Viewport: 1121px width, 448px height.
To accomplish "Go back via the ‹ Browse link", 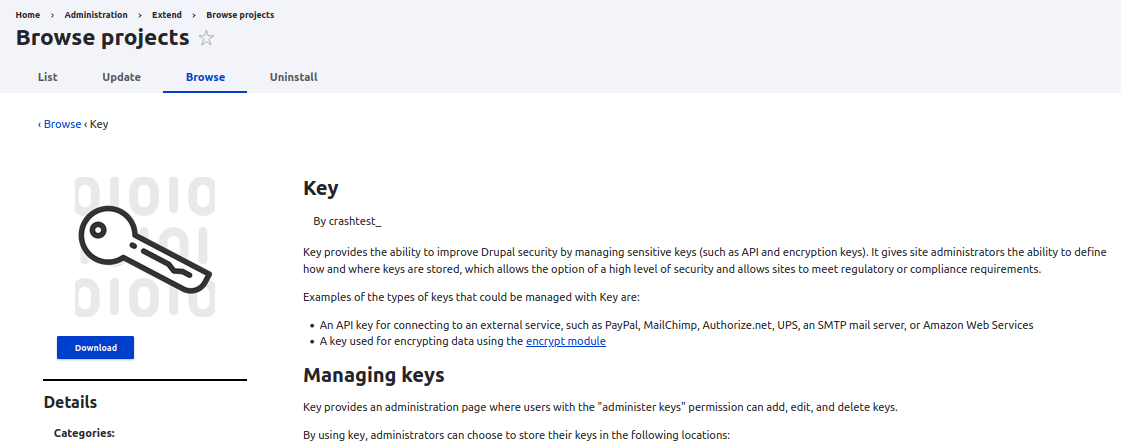I will (x=60, y=124).
